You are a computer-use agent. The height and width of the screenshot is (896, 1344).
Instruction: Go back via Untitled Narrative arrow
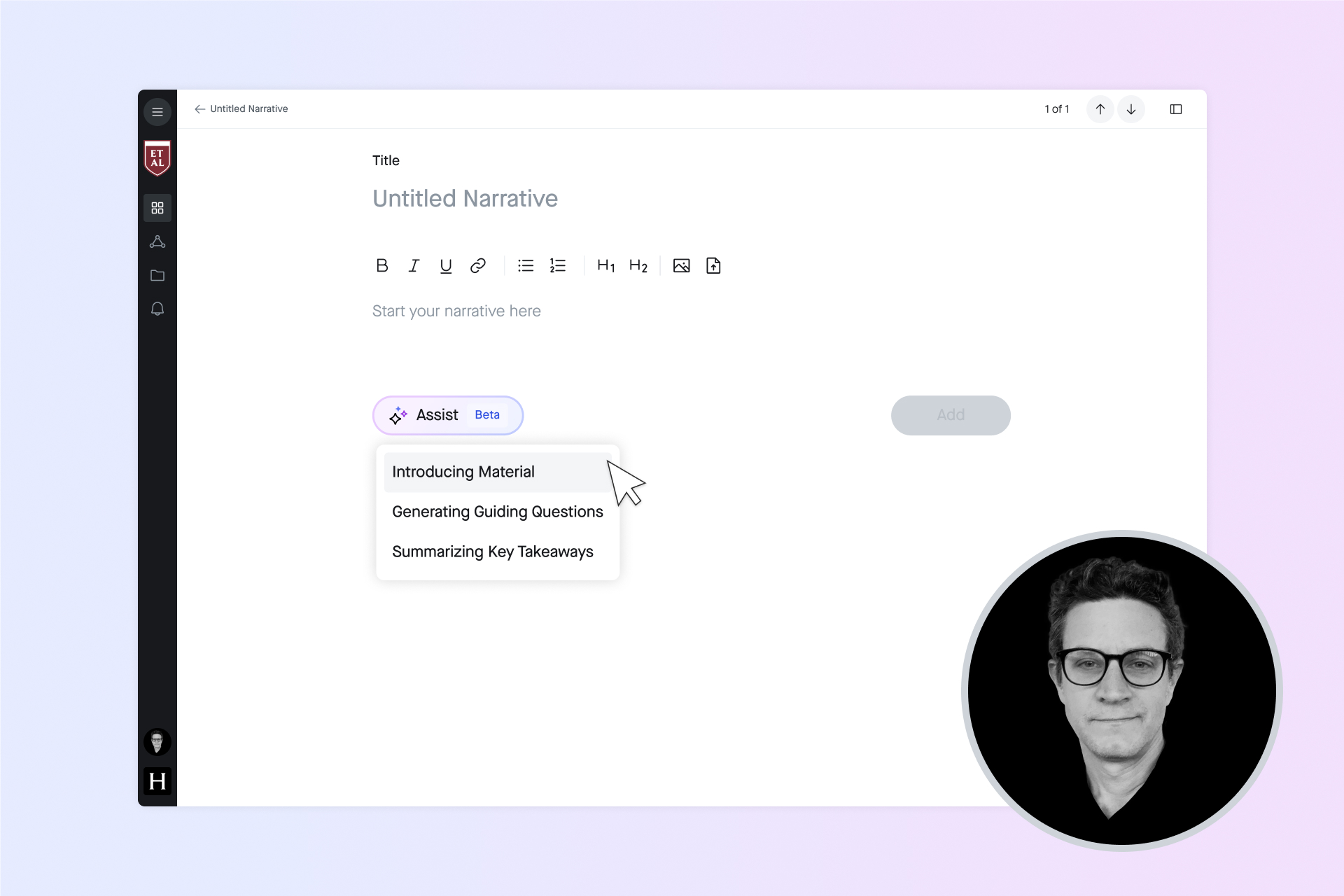coord(200,109)
